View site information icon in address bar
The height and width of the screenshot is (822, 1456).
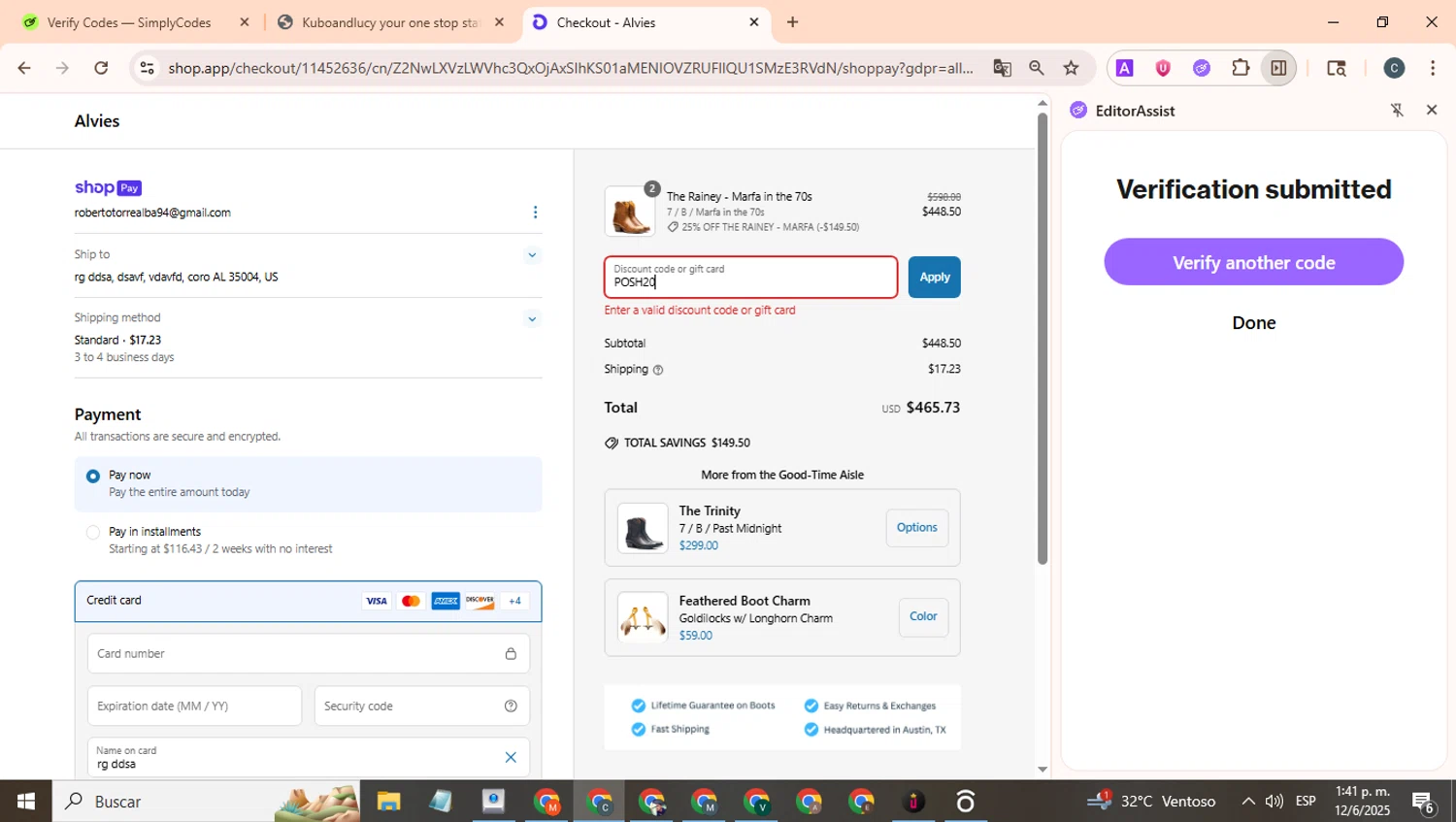147,68
